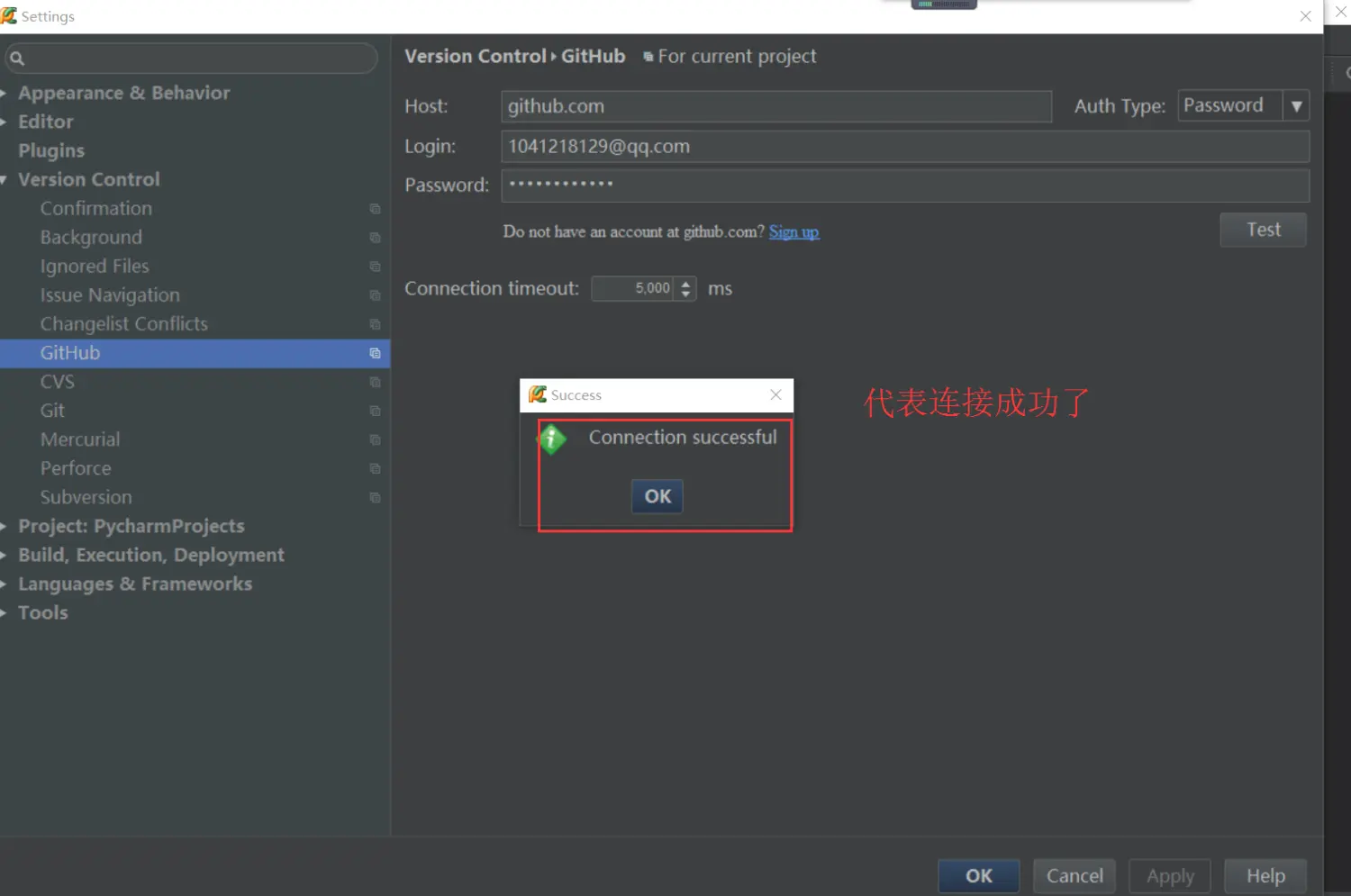Click the project-level icon beside Git
This screenshot has height=896, width=1351.
tap(375, 411)
